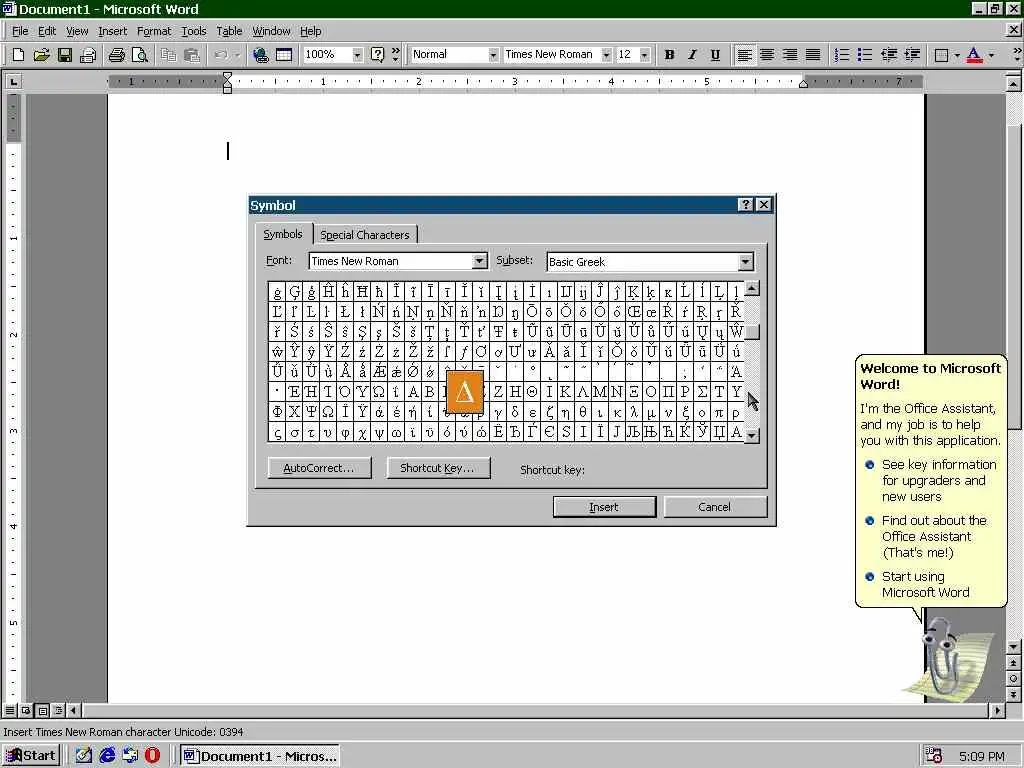Create a new blank document
1024x768 pixels.
pos(18,55)
